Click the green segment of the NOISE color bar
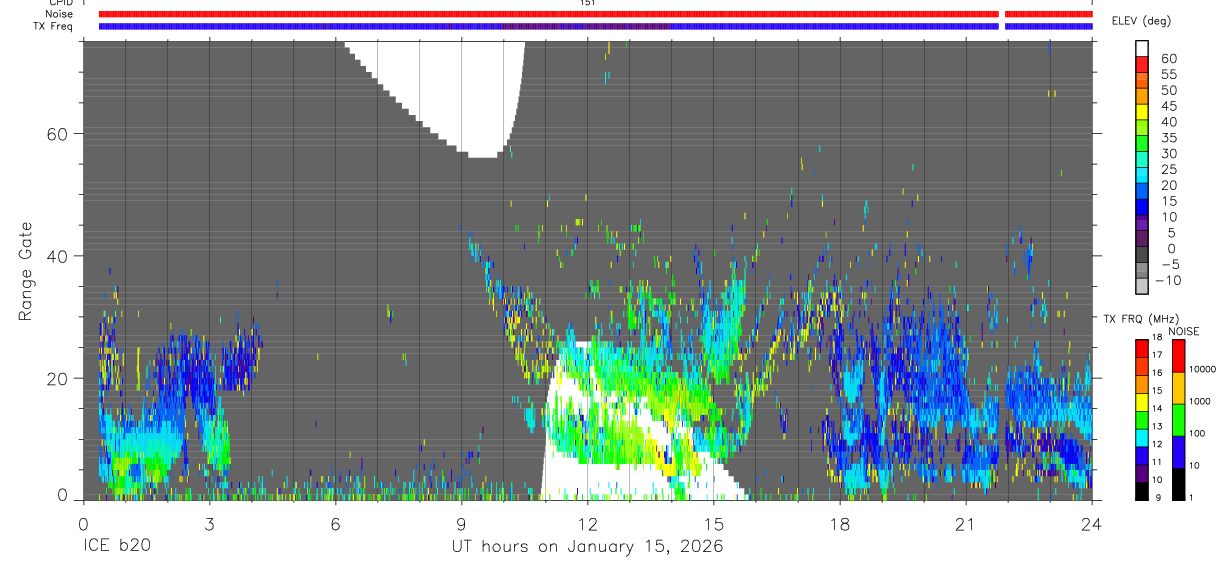The height and width of the screenshot is (567, 1228). pyautogui.click(x=1177, y=419)
